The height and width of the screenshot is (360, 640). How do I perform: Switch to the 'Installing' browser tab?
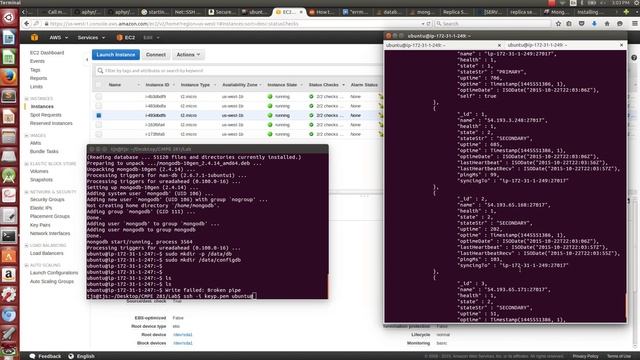[x=590, y=12]
